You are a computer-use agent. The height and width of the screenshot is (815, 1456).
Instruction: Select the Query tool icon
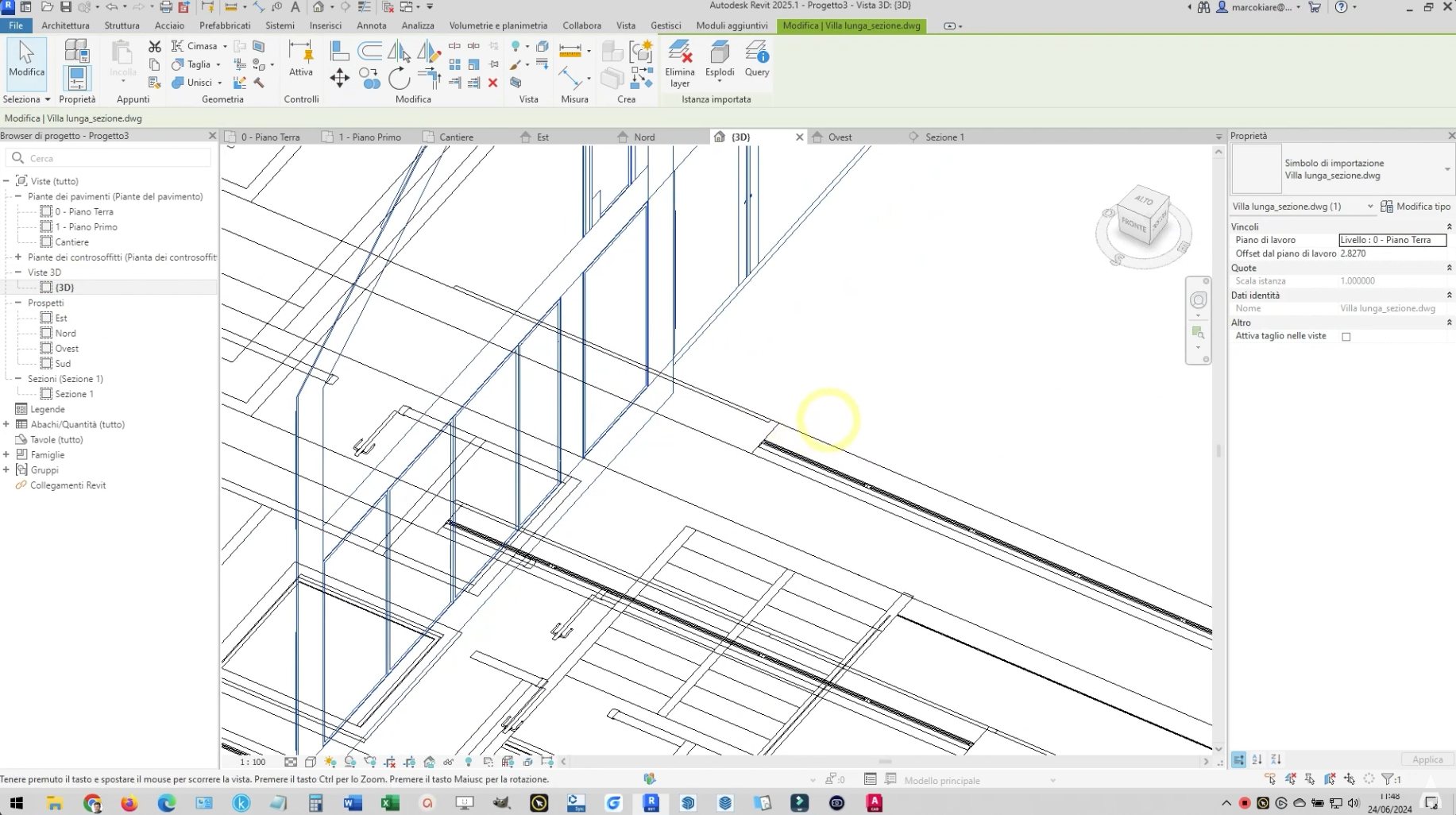click(757, 54)
